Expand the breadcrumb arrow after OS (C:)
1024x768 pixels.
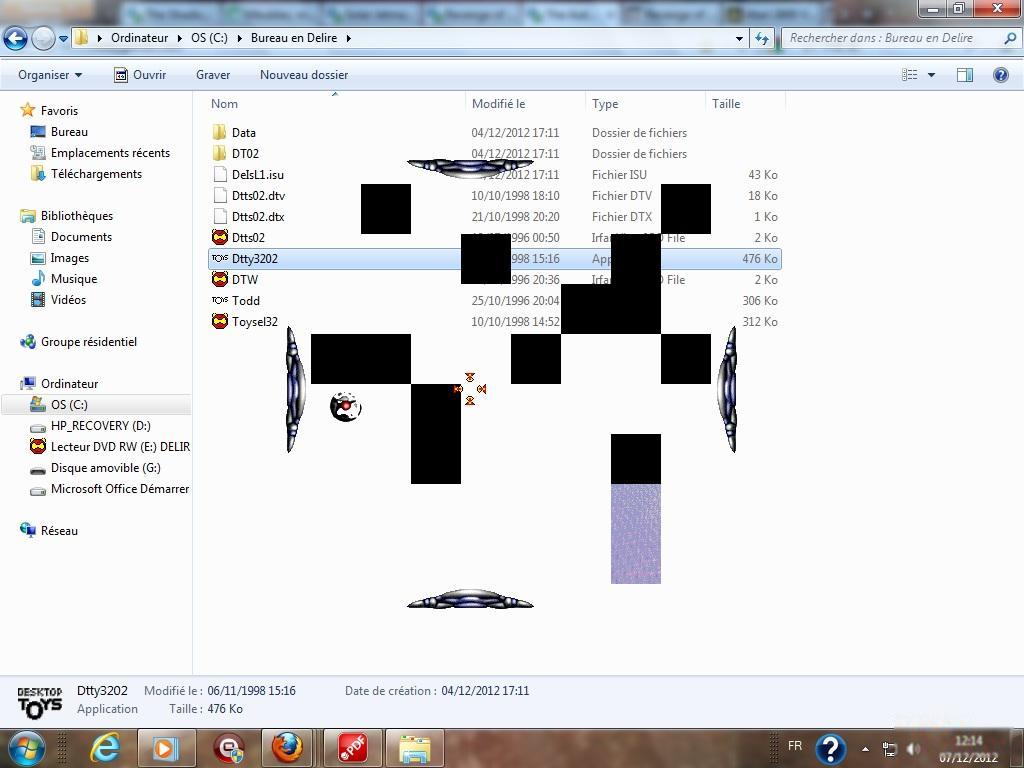pyautogui.click(x=239, y=38)
